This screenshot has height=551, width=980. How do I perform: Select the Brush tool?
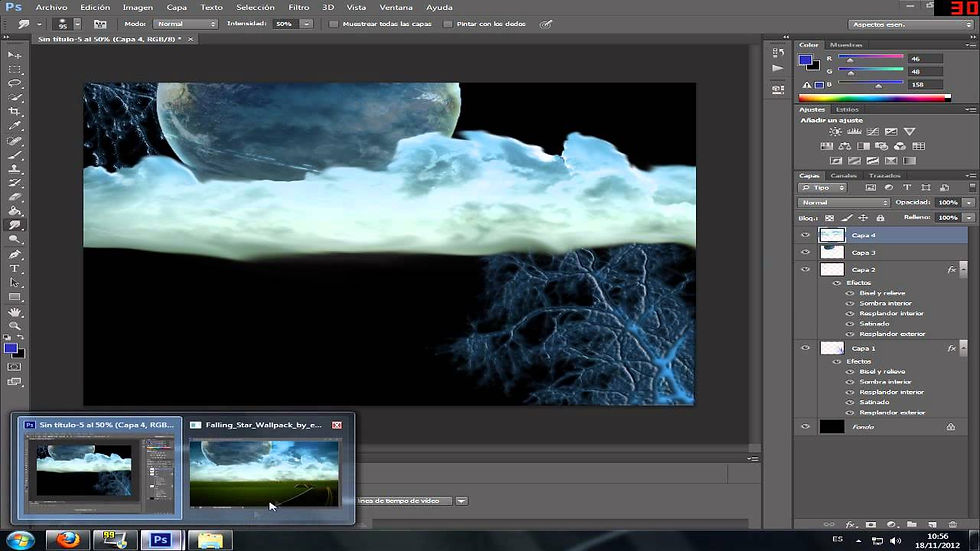(x=14, y=155)
